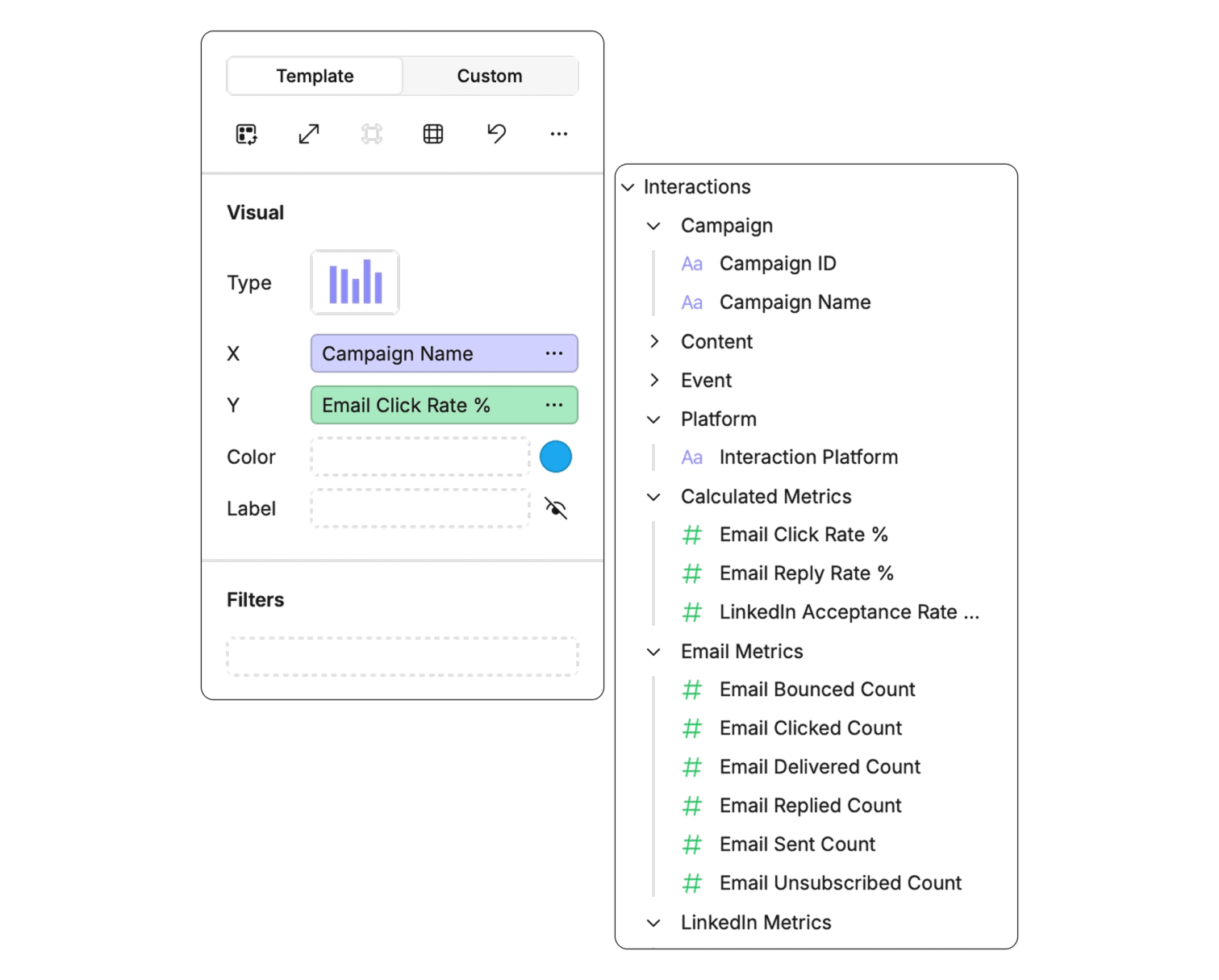Switch to table view using the grid icon
Image resolution: width=1219 pixels, height=980 pixels.
click(x=432, y=134)
